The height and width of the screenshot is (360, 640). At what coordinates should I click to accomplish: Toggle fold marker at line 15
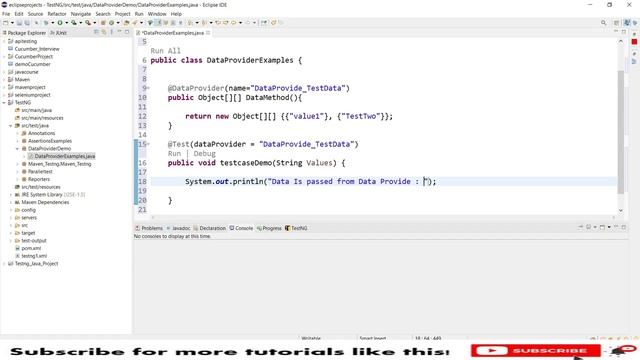(148, 144)
